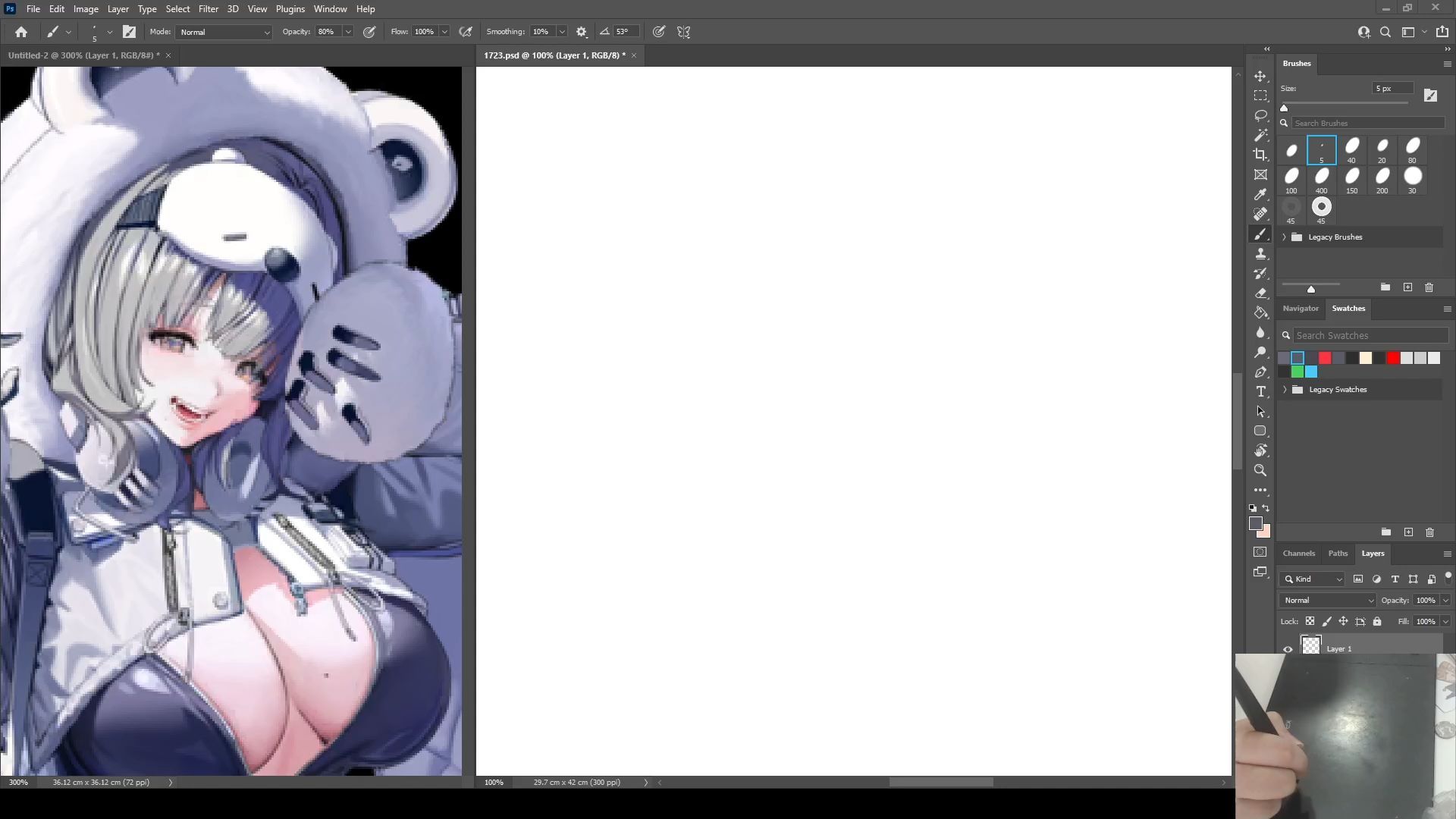Expand the Legacy Brushes folder
The height and width of the screenshot is (819, 1456).
(x=1285, y=237)
